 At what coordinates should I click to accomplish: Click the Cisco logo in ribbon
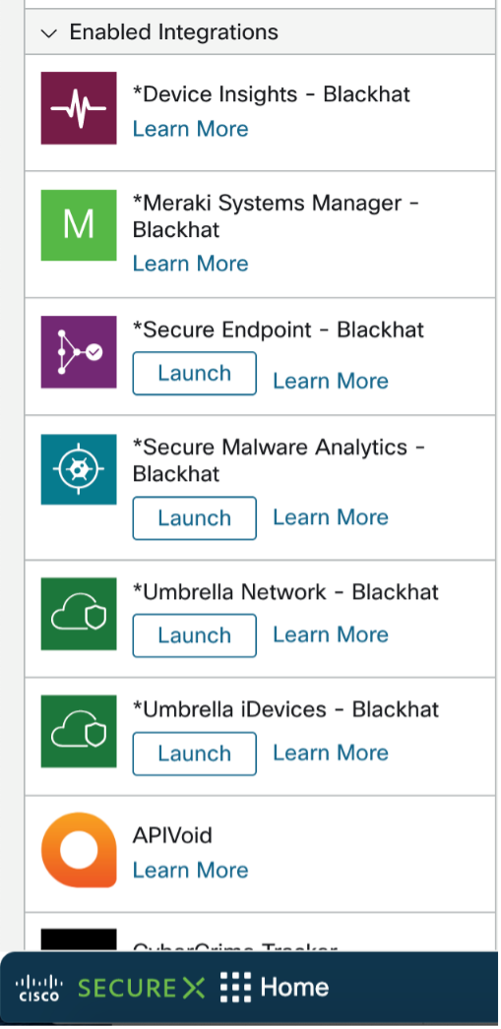[x=39, y=988]
